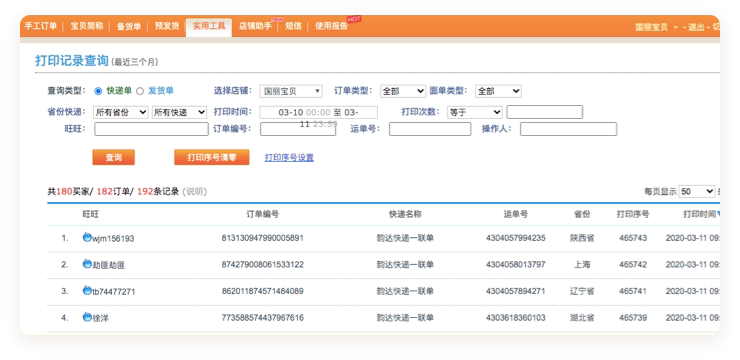Image resolution: width=740 pixels, height=360 pixels.
Task: Click tracking number 4303618360103
Action: (515, 318)
